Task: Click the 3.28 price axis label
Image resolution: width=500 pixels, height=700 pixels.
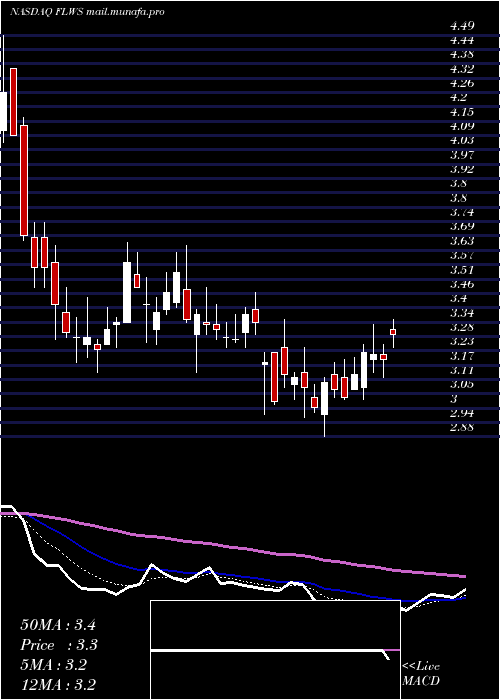Action: click(x=462, y=327)
